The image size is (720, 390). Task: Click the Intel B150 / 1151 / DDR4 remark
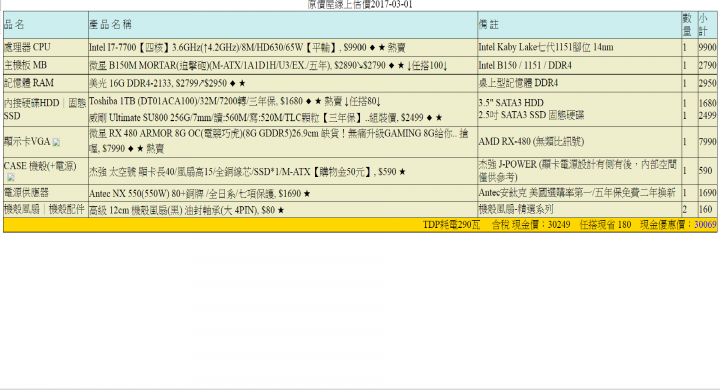[x=525, y=65]
